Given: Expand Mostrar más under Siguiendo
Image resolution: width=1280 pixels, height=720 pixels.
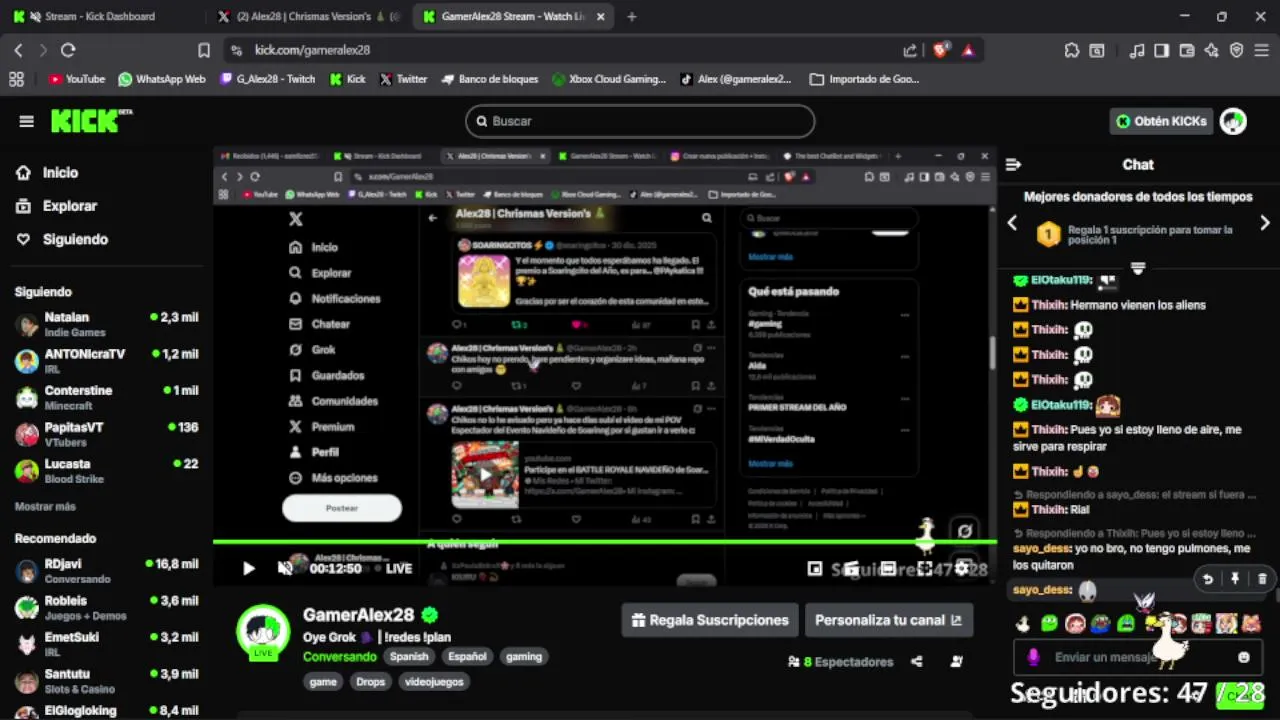Looking at the screenshot, I should tap(45, 507).
